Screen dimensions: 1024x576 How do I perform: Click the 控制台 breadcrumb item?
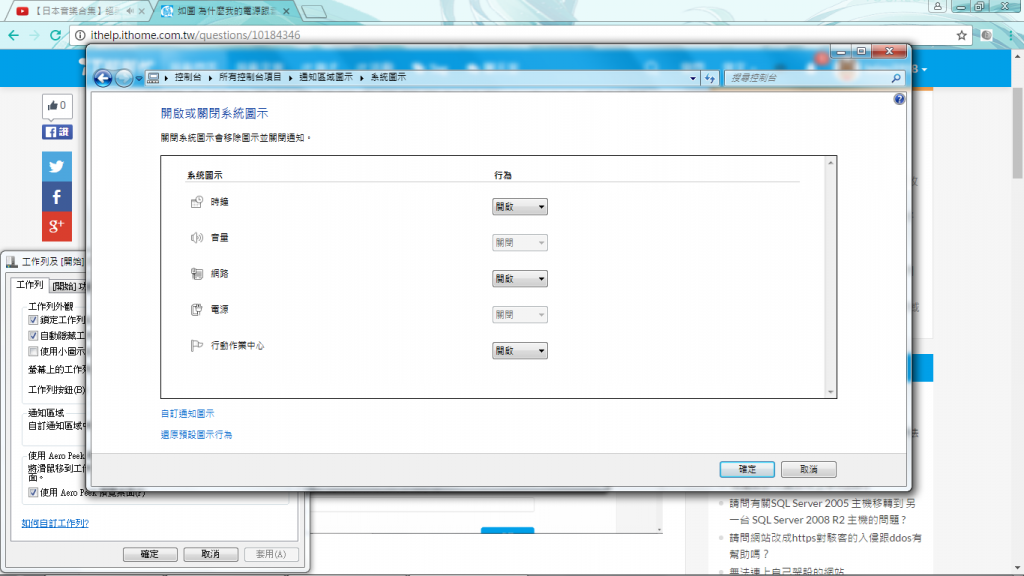pyautogui.click(x=188, y=77)
